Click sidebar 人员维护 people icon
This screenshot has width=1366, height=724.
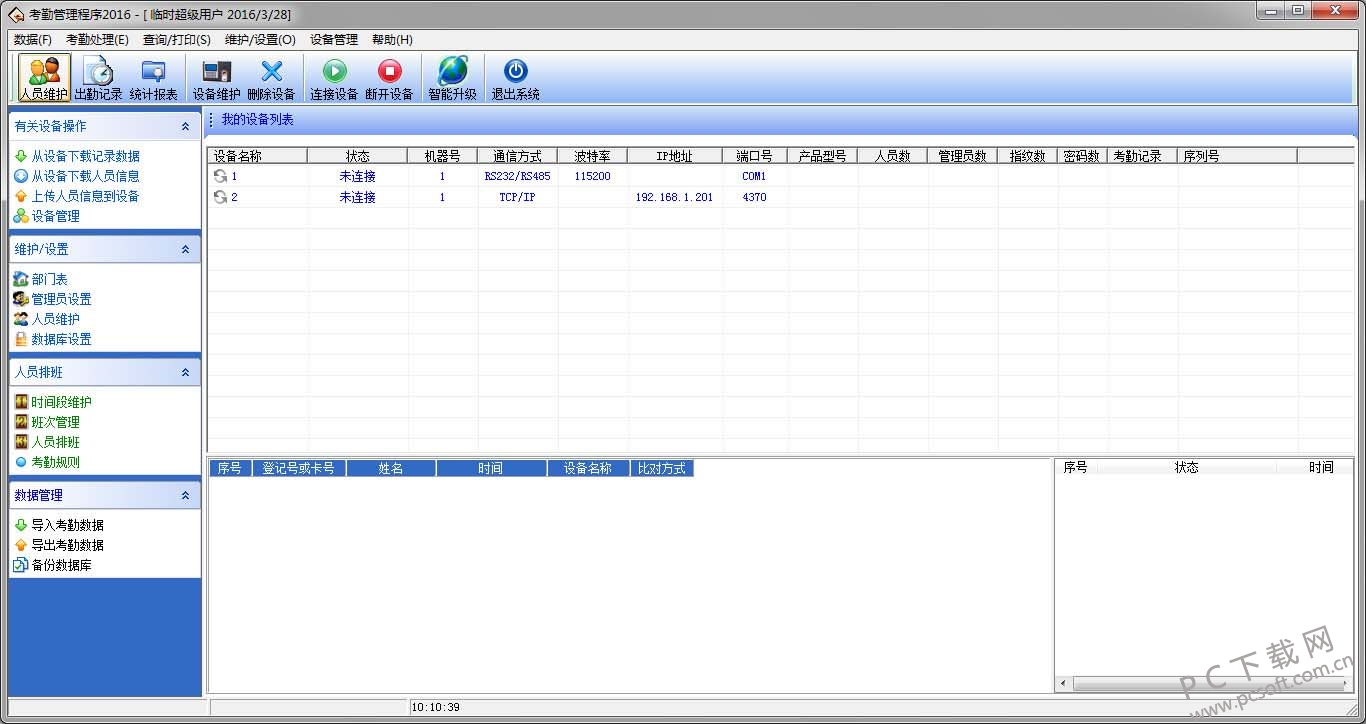[21, 319]
